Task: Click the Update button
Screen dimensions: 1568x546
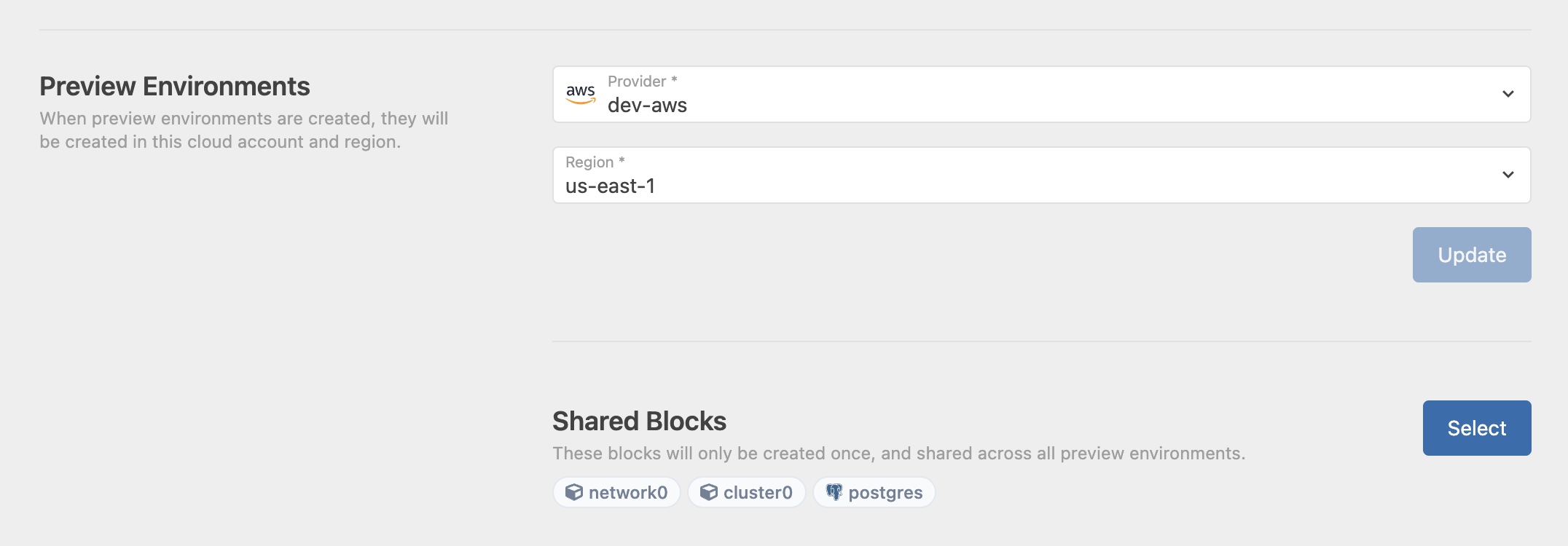Action: point(1471,255)
